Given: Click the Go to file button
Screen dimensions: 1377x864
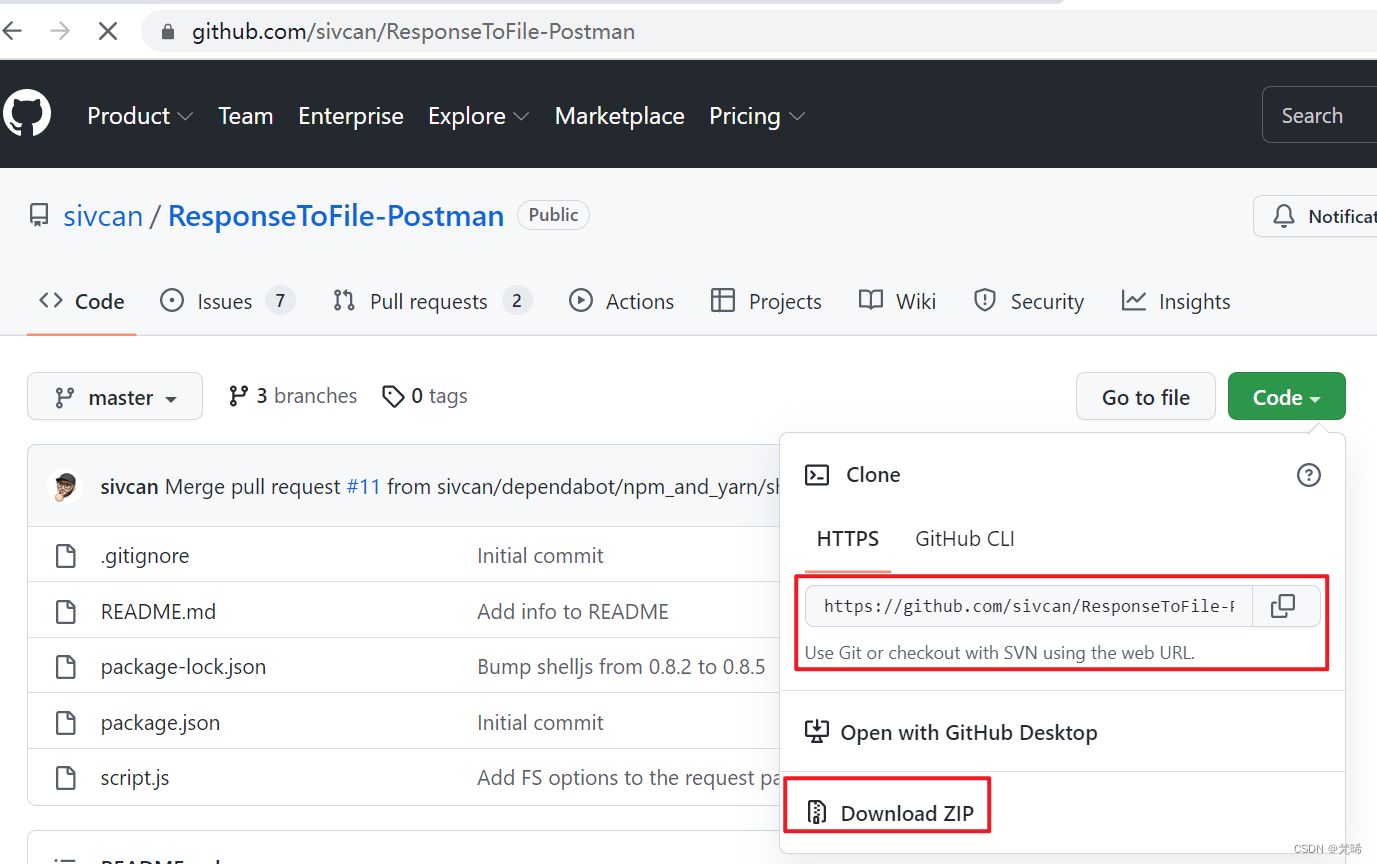Looking at the screenshot, I should pos(1146,397).
